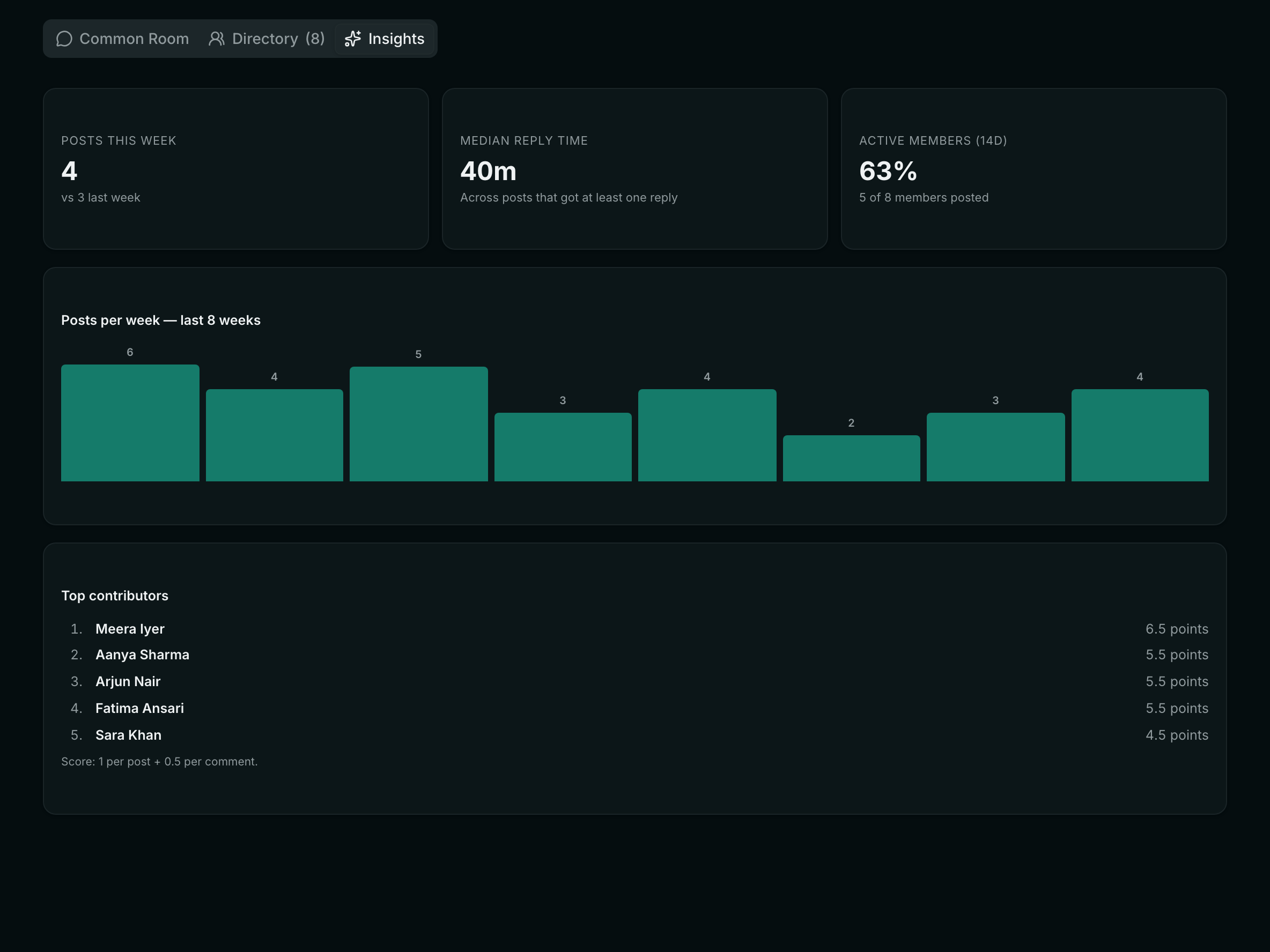Select Arjun Nair in top contributors

(635, 681)
